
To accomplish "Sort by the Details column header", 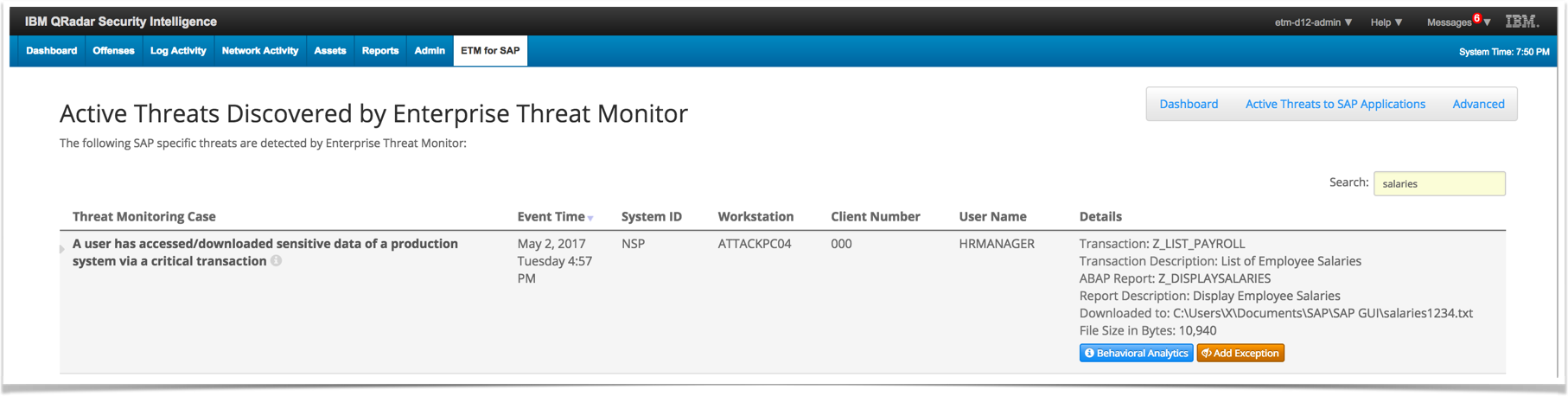I will click(x=1100, y=217).
